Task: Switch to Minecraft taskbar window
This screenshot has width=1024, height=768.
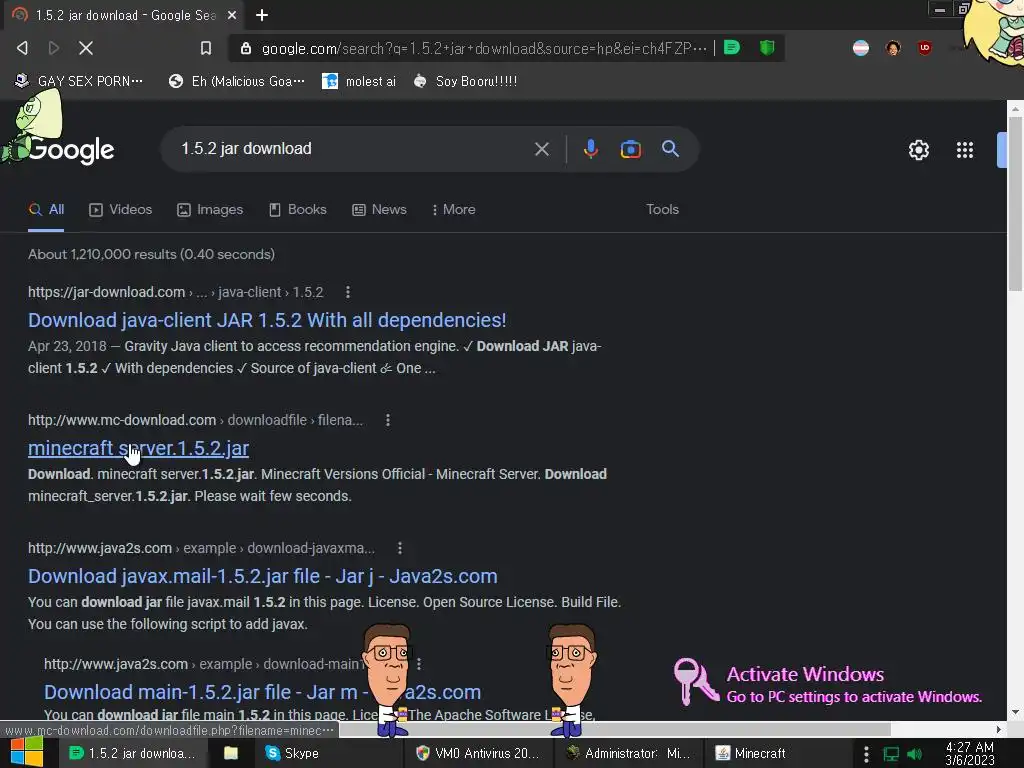Action: pyautogui.click(x=750, y=753)
